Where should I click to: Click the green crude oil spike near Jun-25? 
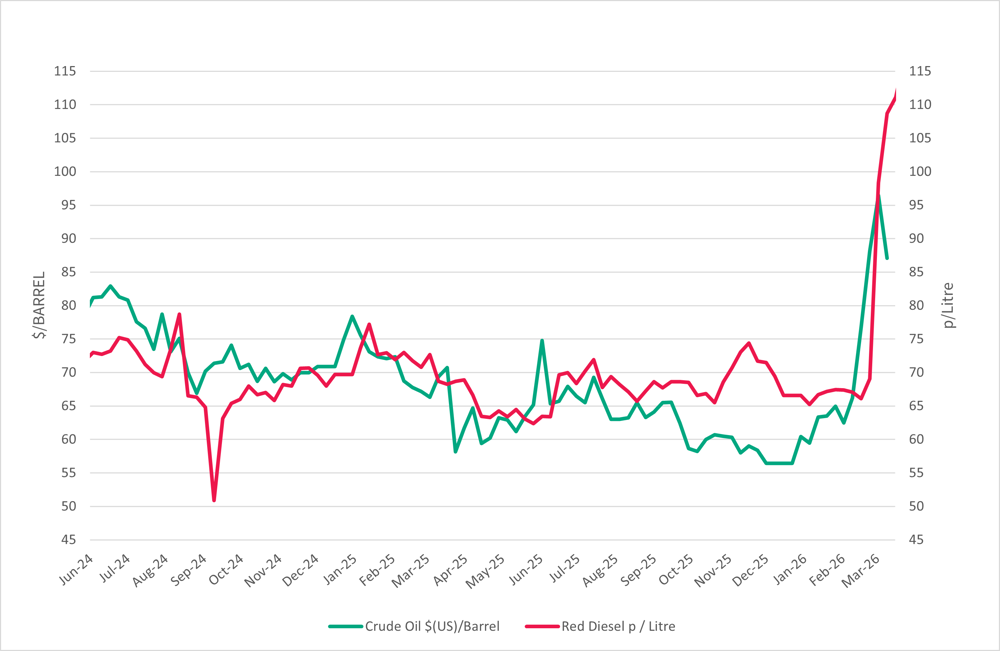click(x=542, y=340)
